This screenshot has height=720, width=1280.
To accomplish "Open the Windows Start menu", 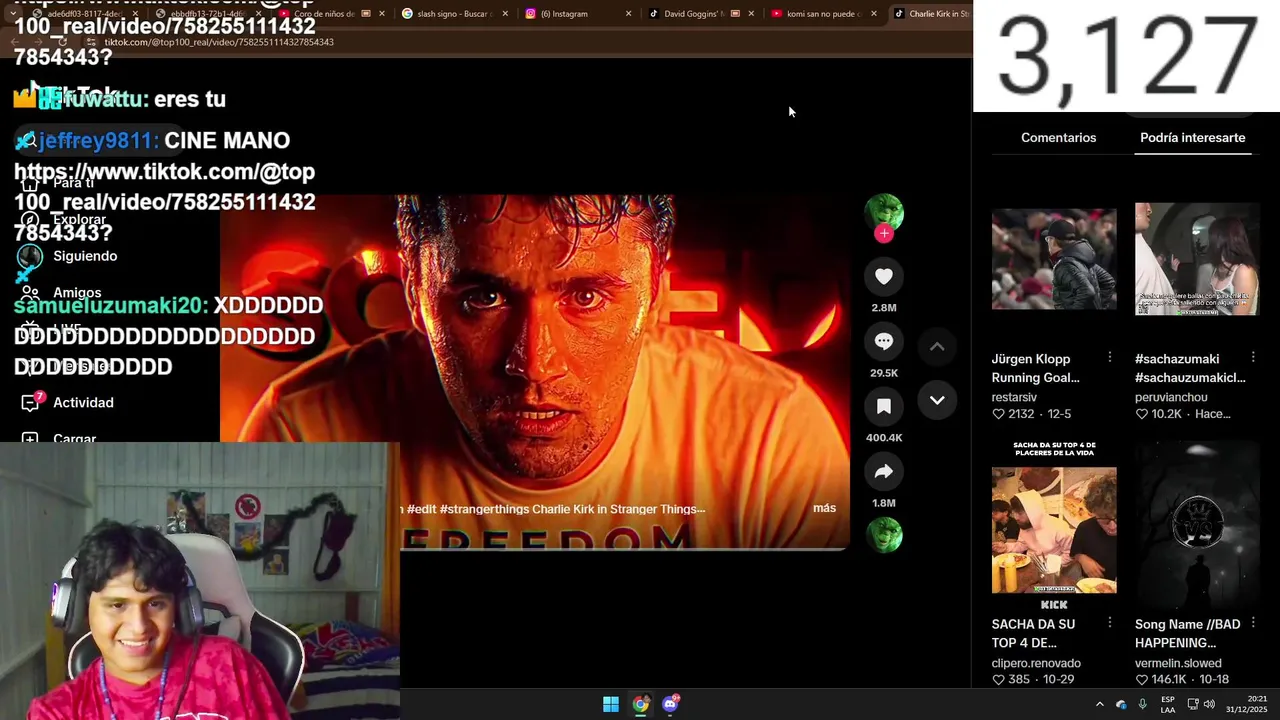I will (611, 704).
